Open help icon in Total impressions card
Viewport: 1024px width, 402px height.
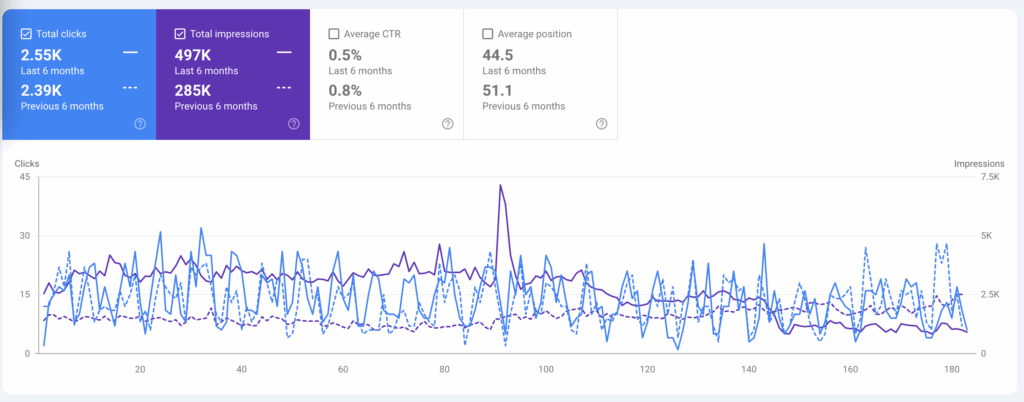(x=293, y=124)
